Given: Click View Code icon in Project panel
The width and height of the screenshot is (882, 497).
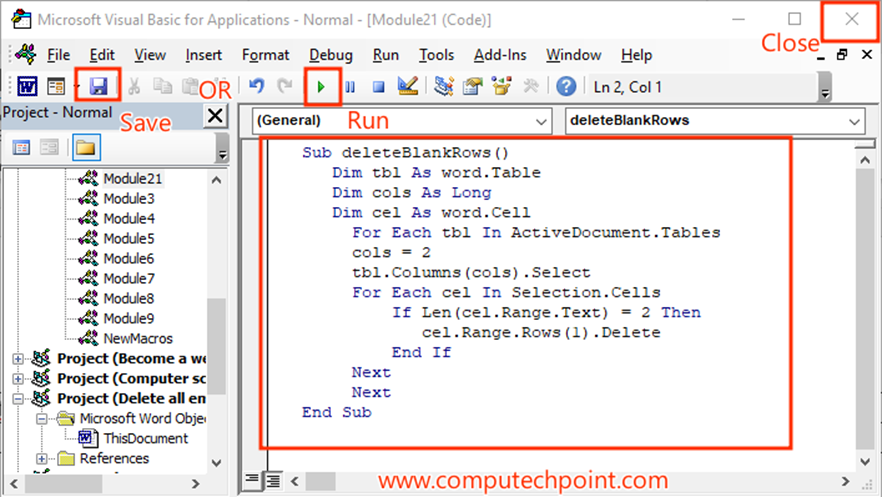Looking at the screenshot, I should click(21, 148).
